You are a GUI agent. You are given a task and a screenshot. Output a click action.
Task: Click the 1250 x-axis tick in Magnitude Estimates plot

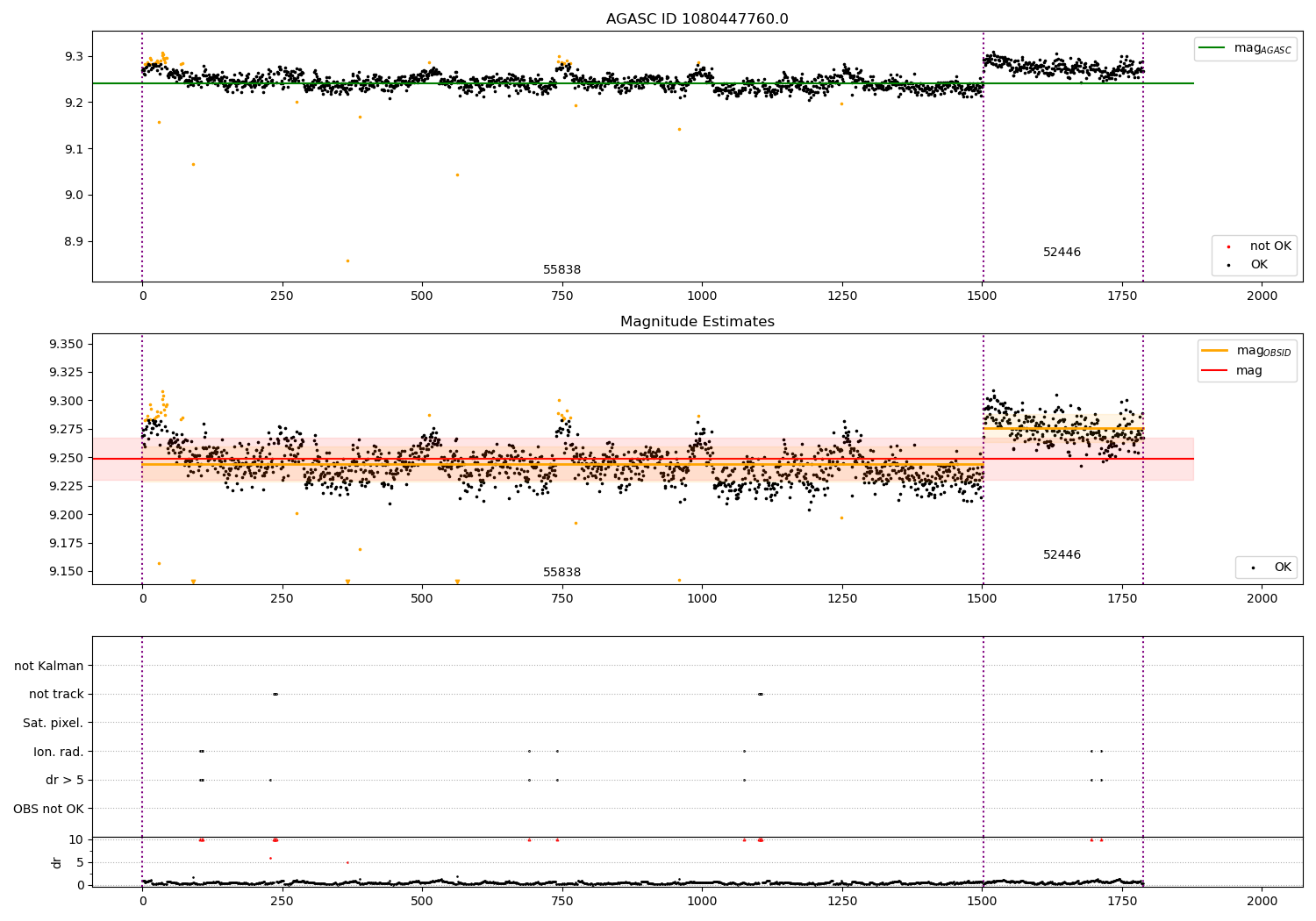[842, 598]
